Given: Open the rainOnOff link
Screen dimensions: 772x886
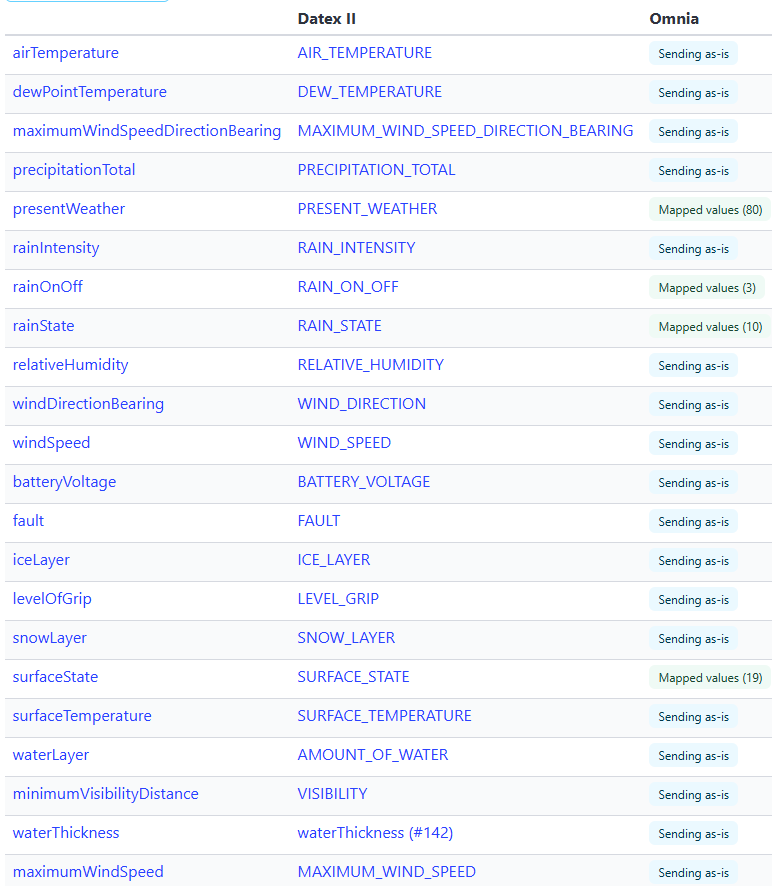Looking at the screenshot, I should (x=47, y=287).
